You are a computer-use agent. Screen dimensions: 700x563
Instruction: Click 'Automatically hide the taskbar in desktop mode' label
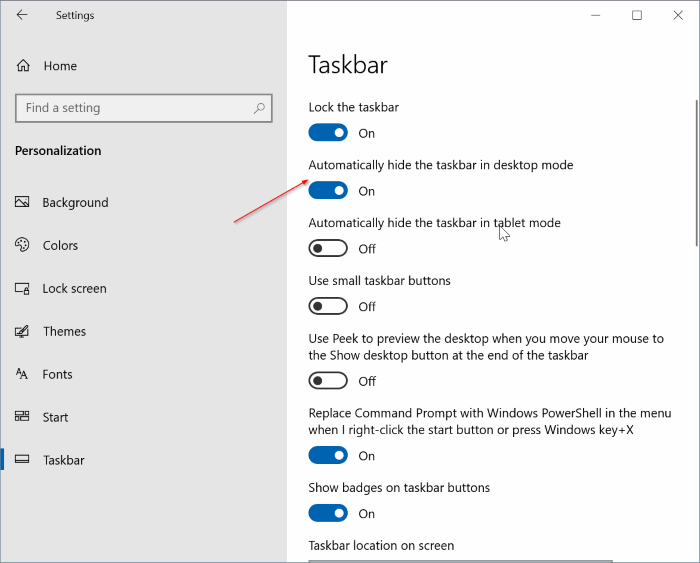[441, 165]
